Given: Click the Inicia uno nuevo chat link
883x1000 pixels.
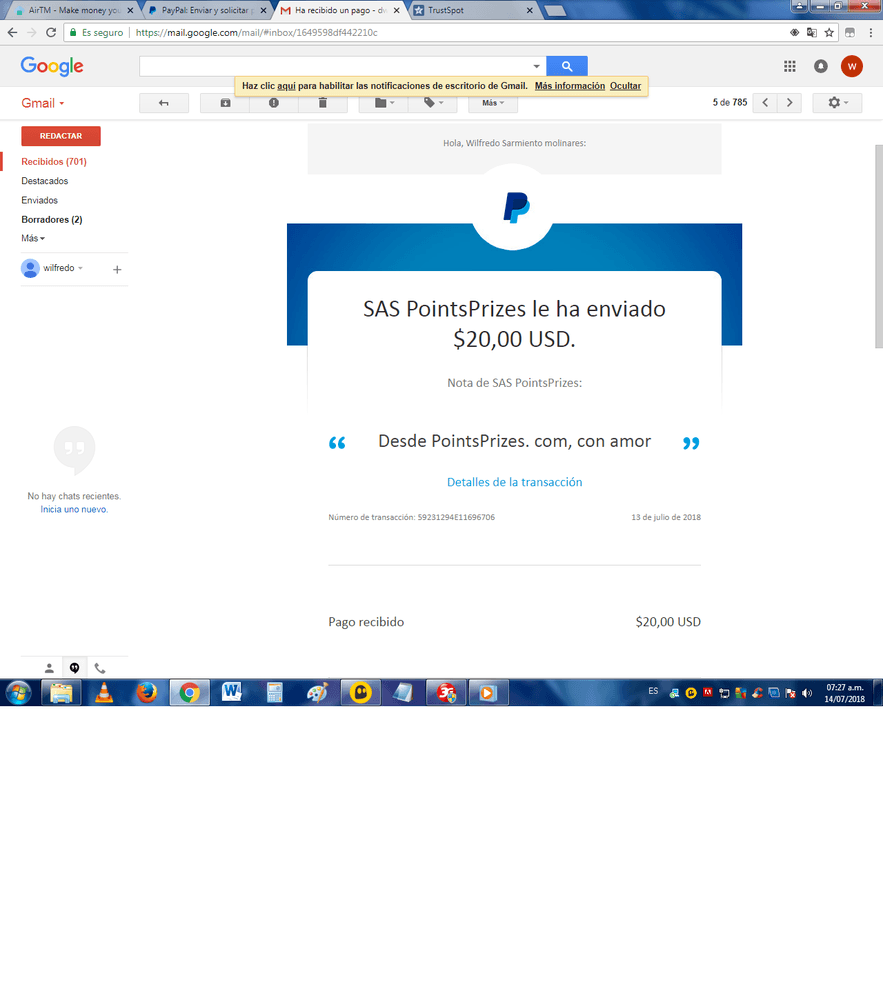Looking at the screenshot, I should click(x=74, y=510).
